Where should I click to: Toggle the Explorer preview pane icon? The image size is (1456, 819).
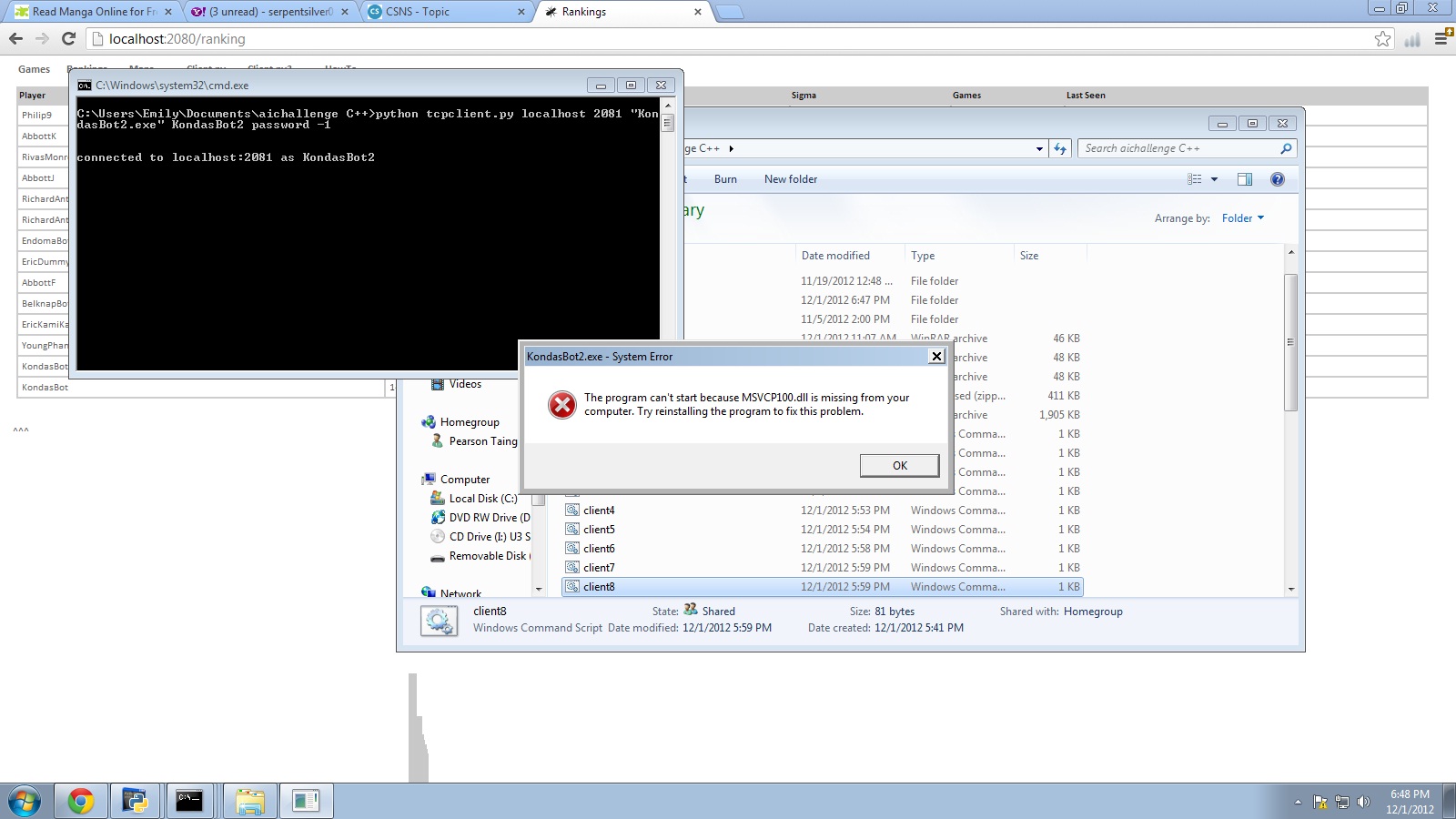coord(1244,179)
